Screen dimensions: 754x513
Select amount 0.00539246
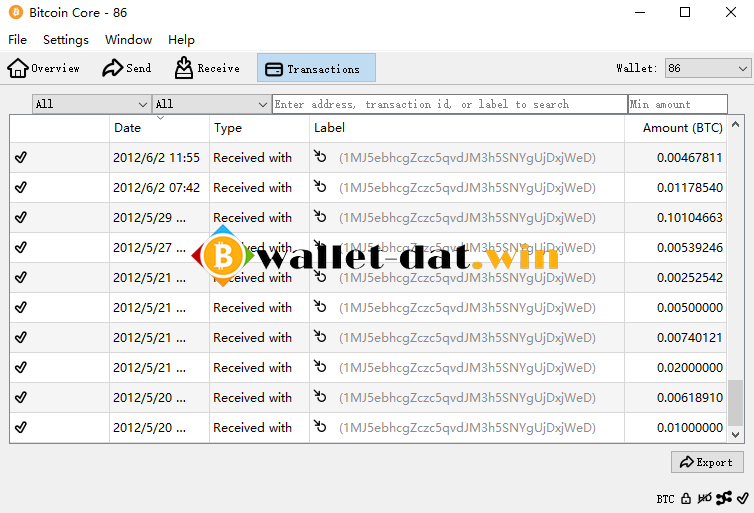tap(690, 248)
